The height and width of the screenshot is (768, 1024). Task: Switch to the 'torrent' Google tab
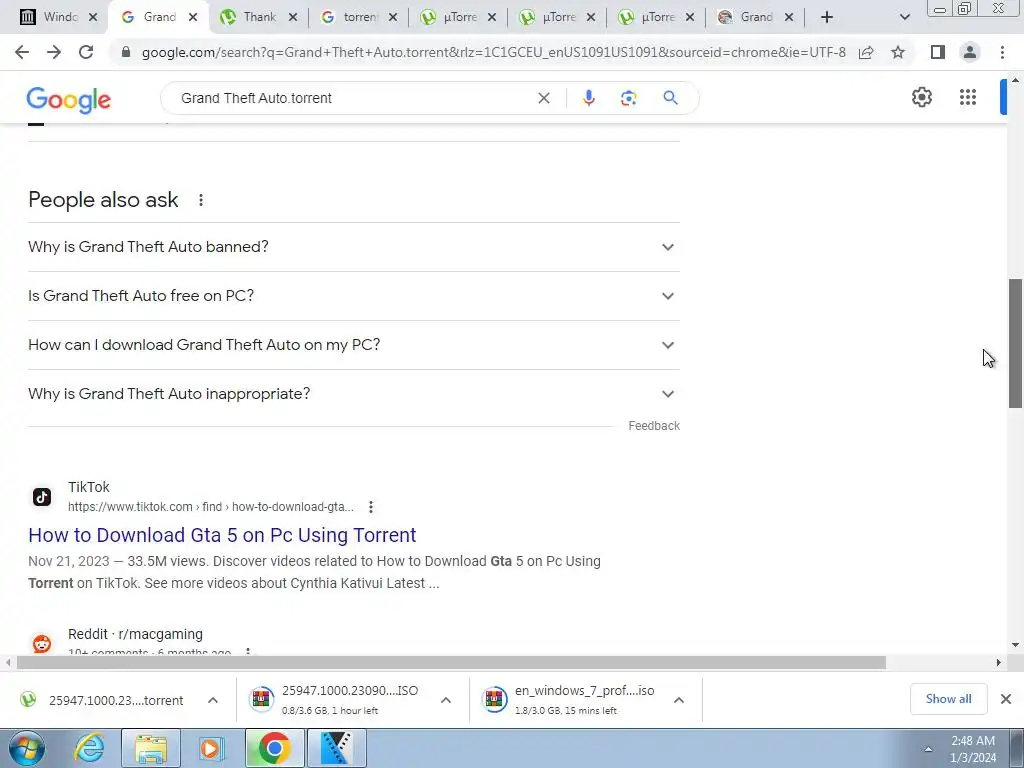(358, 17)
